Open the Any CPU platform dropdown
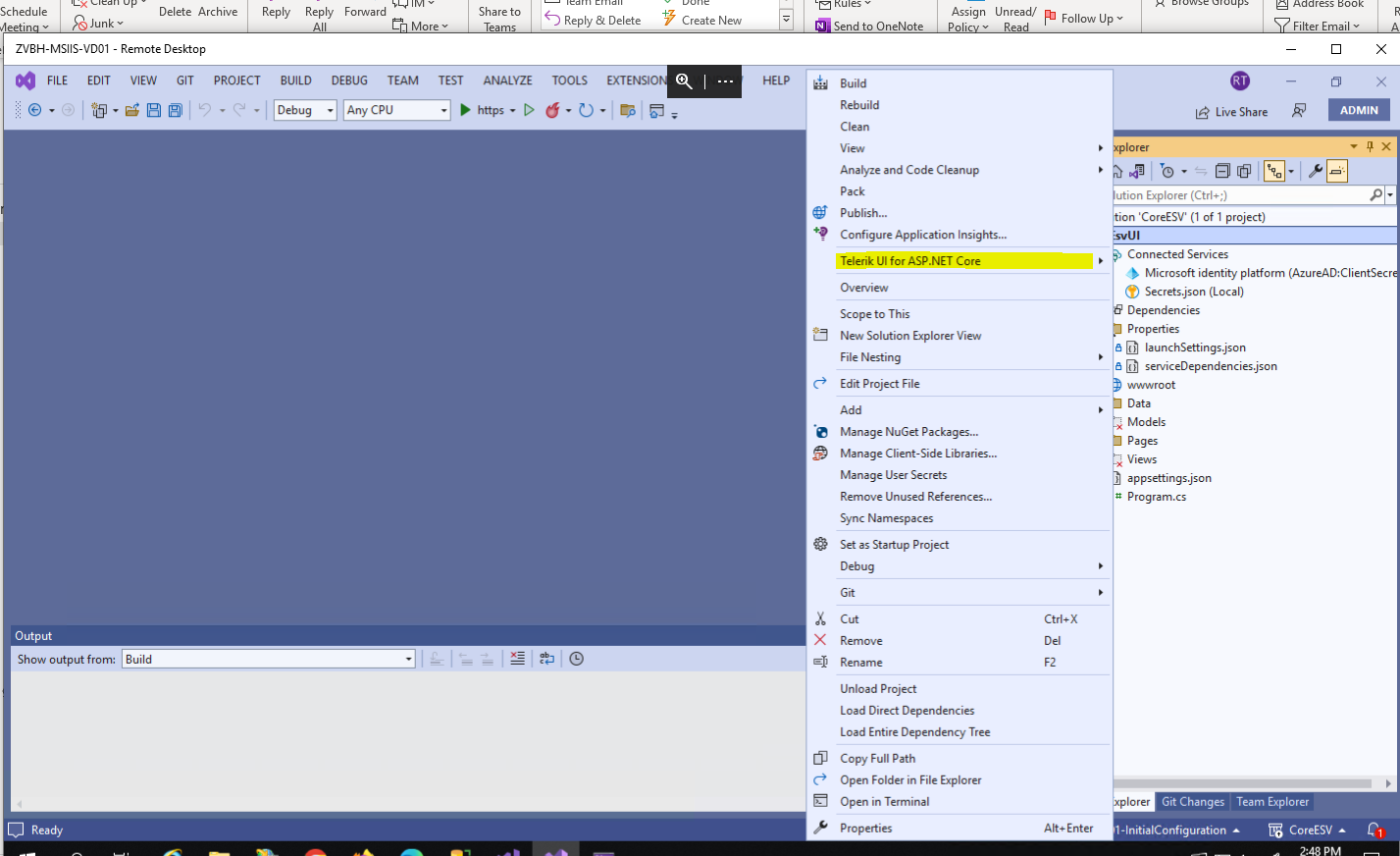The image size is (1400, 856). tap(396, 111)
